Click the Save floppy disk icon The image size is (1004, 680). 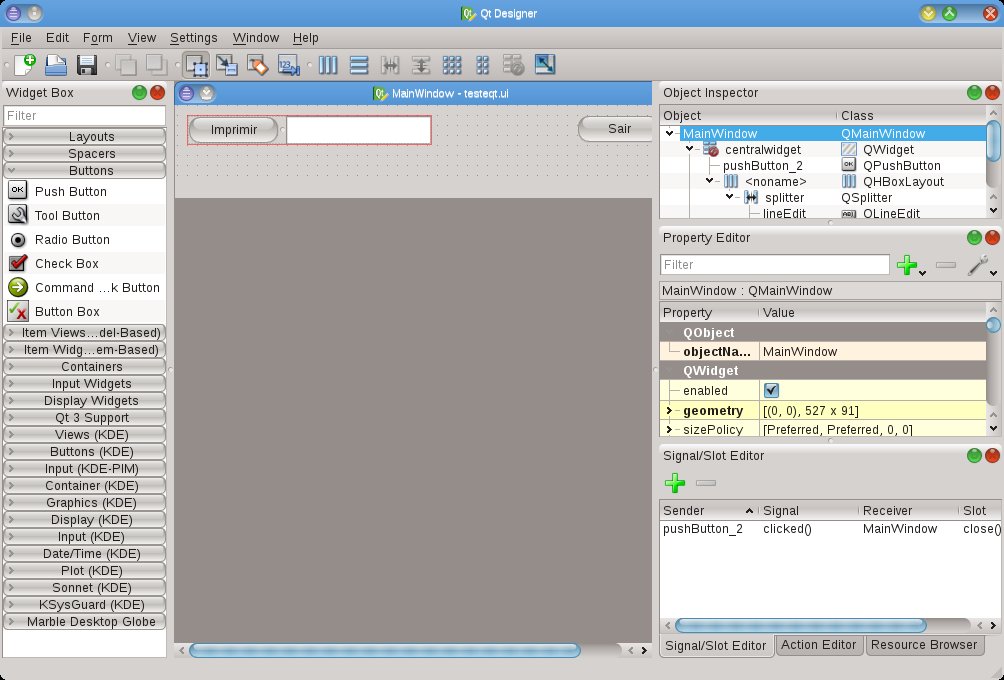pyautogui.click(x=87, y=65)
